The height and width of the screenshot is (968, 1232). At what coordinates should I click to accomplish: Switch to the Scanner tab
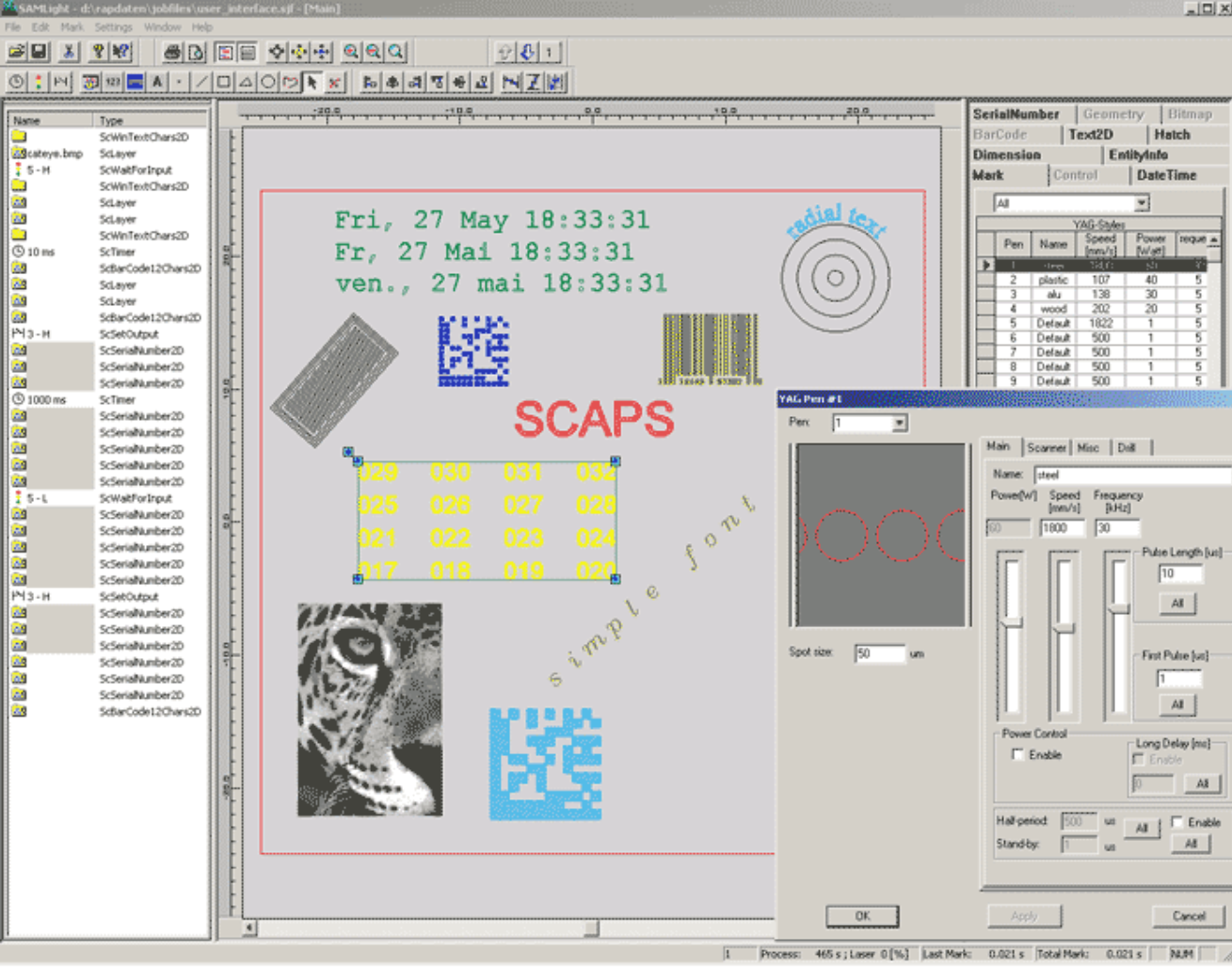pyautogui.click(x=1046, y=447)
